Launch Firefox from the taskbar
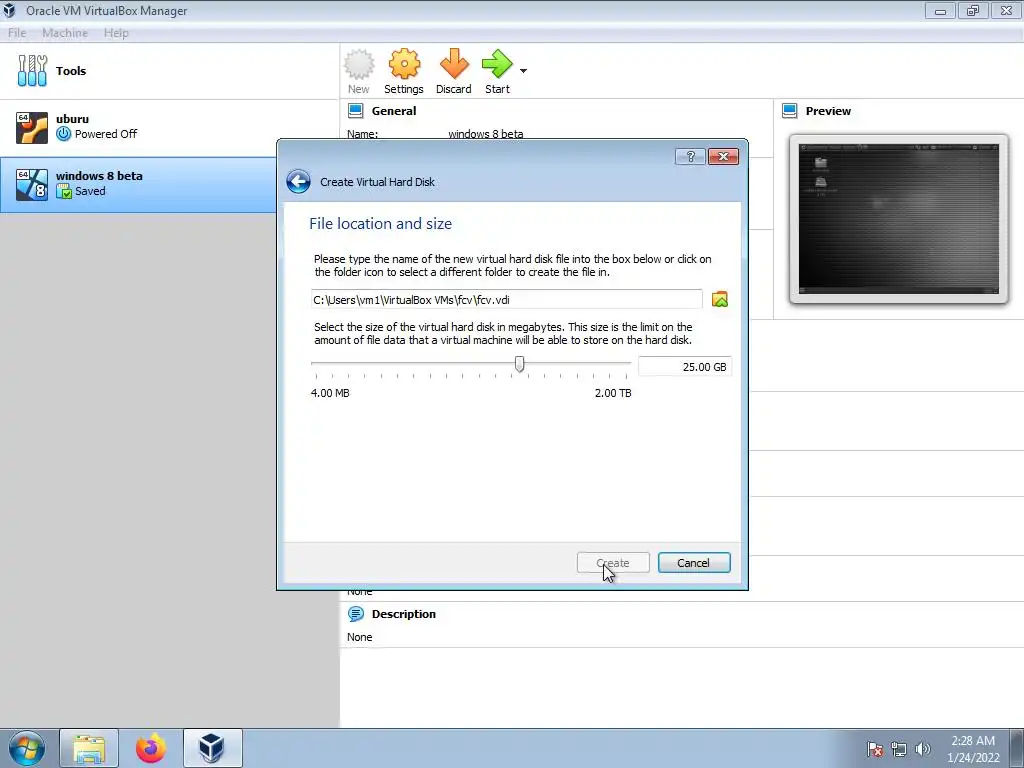 [x=151, y=748]
